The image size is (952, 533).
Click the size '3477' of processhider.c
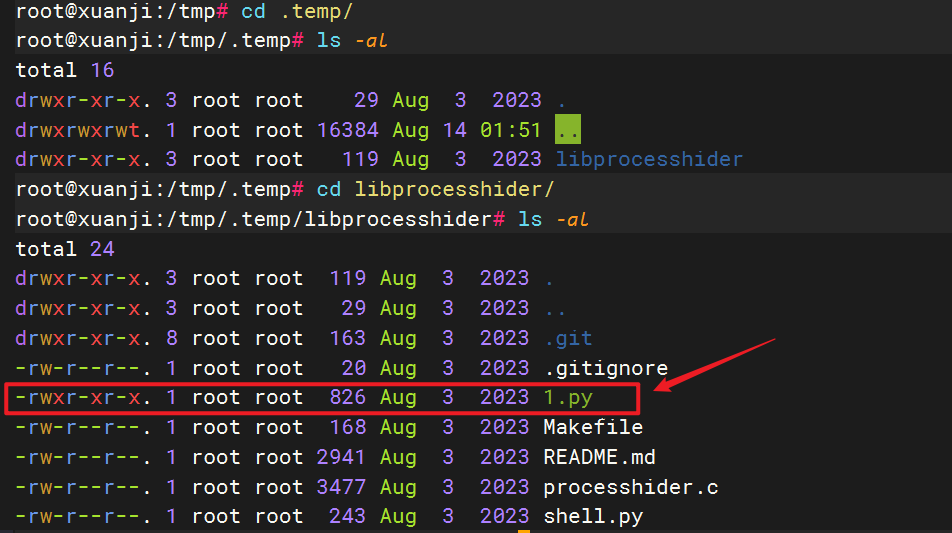pos(341,487)
